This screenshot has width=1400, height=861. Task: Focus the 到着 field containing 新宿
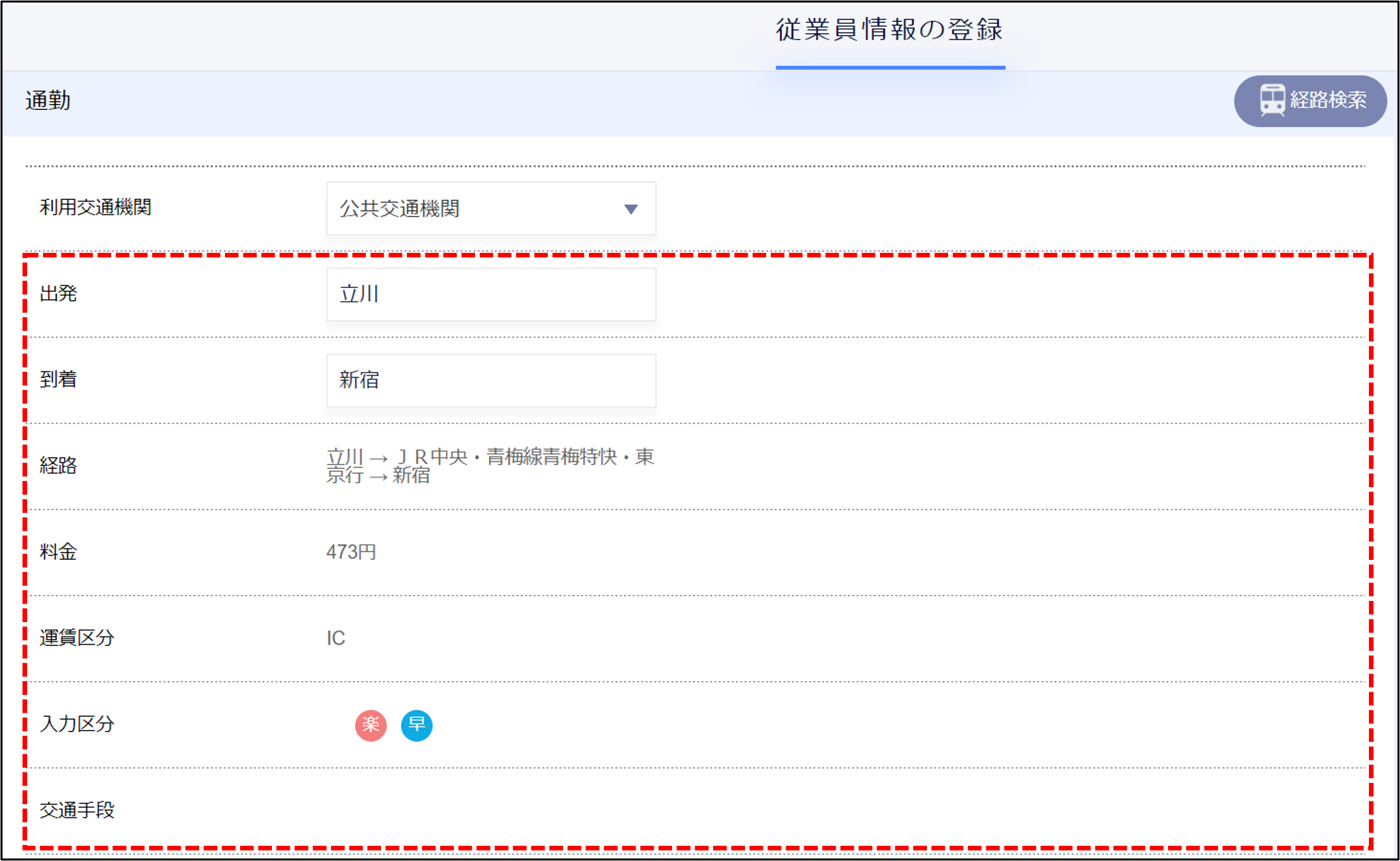pos(491,381)
